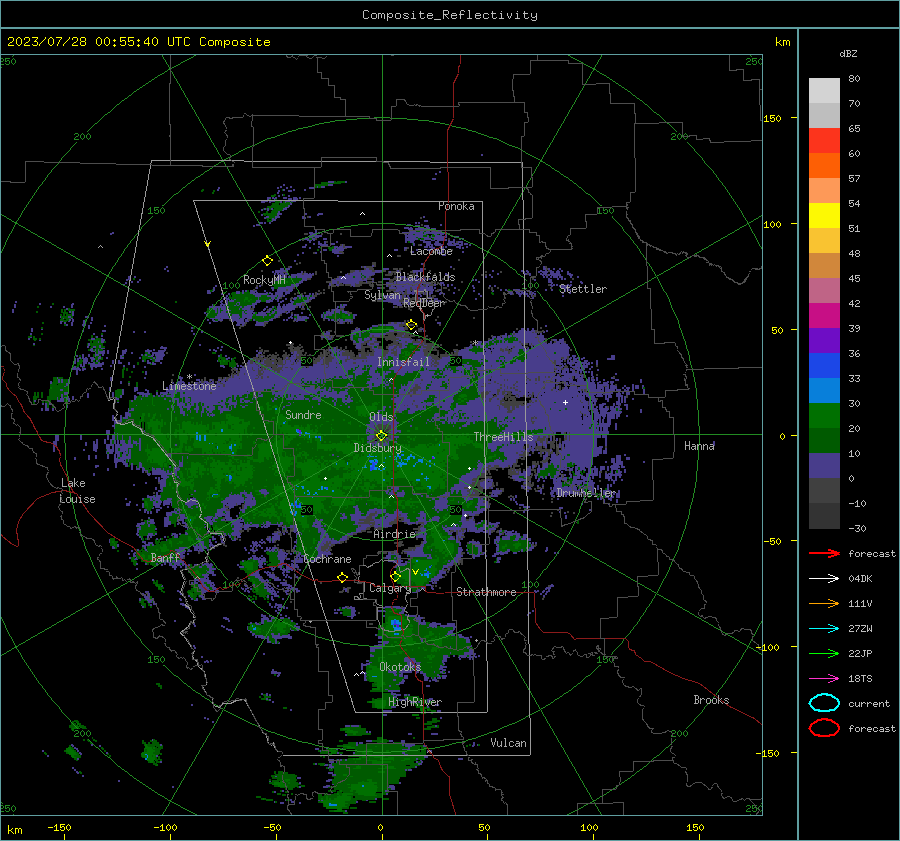
Task: Click the Okotoks town label
Action: pos(400,667)
